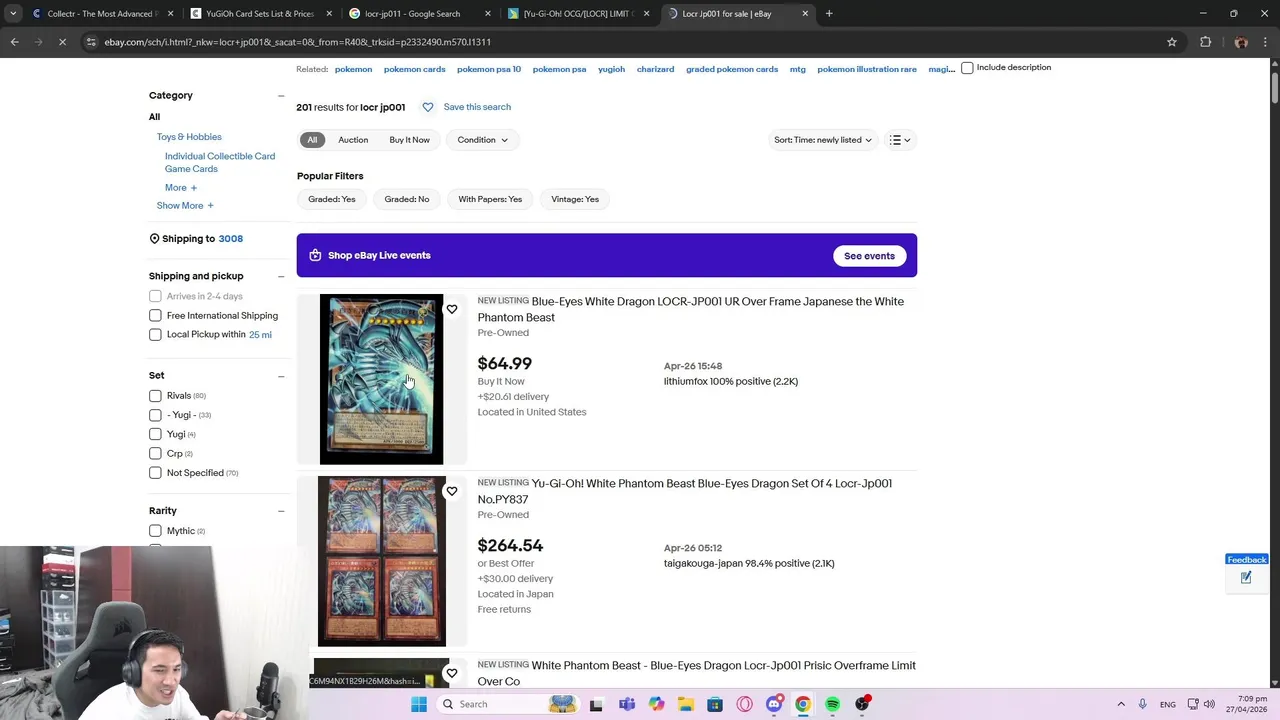Open the Condition filter dropdown
Viewport: 1280px width, 720px height.
pos(483,140)
